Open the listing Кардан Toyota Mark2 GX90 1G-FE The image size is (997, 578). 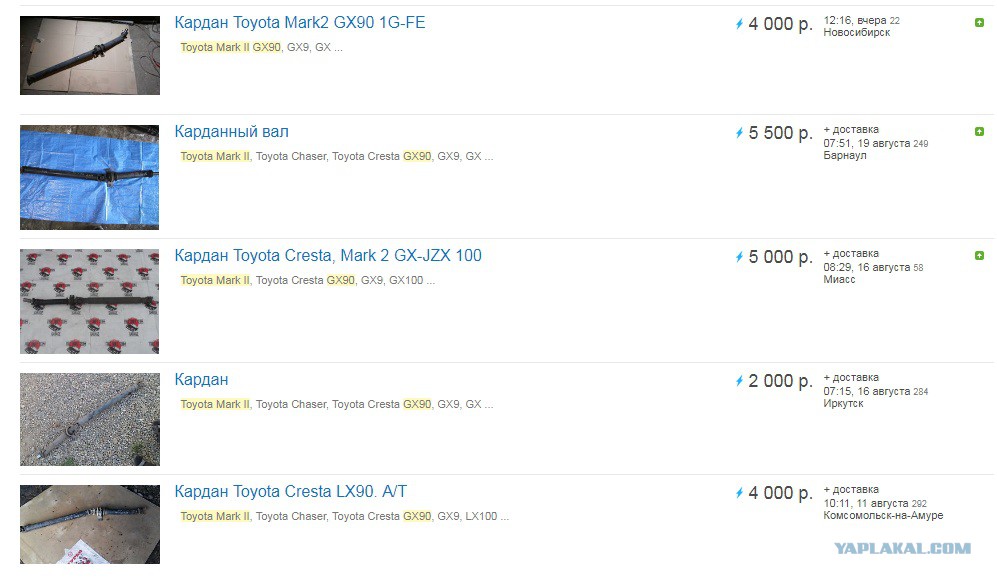[299, 23]
